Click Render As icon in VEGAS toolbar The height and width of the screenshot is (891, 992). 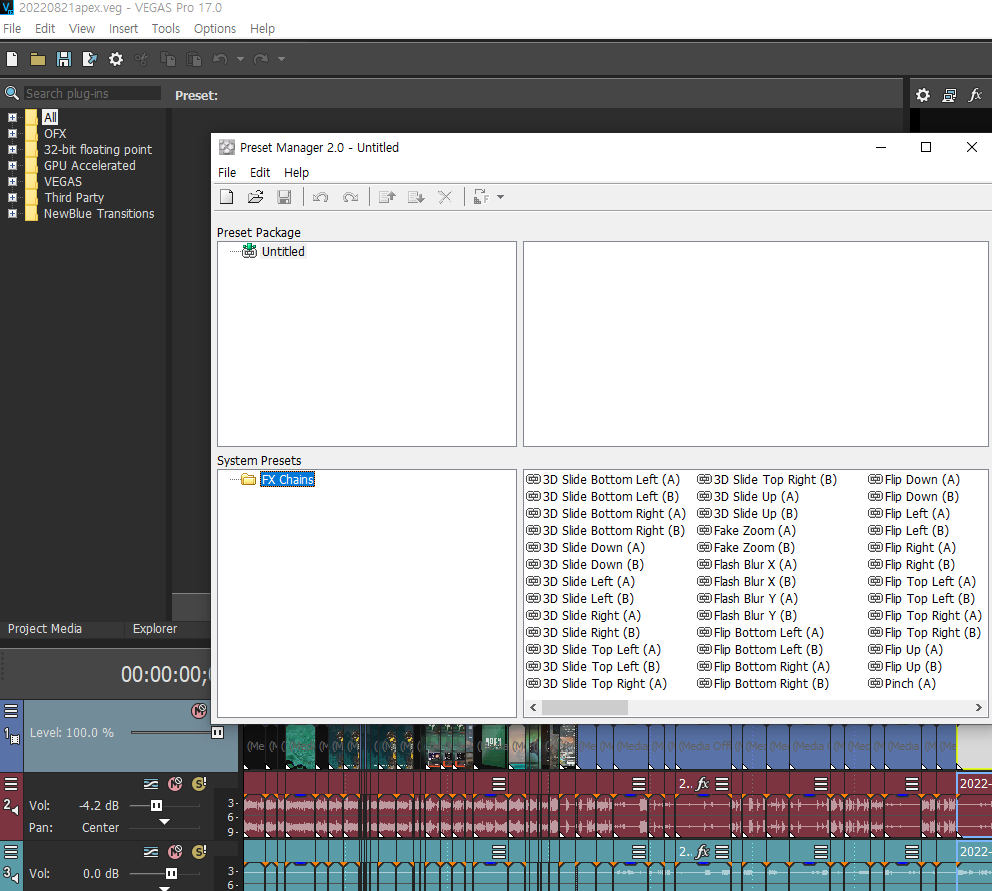(x=90, y=59)
